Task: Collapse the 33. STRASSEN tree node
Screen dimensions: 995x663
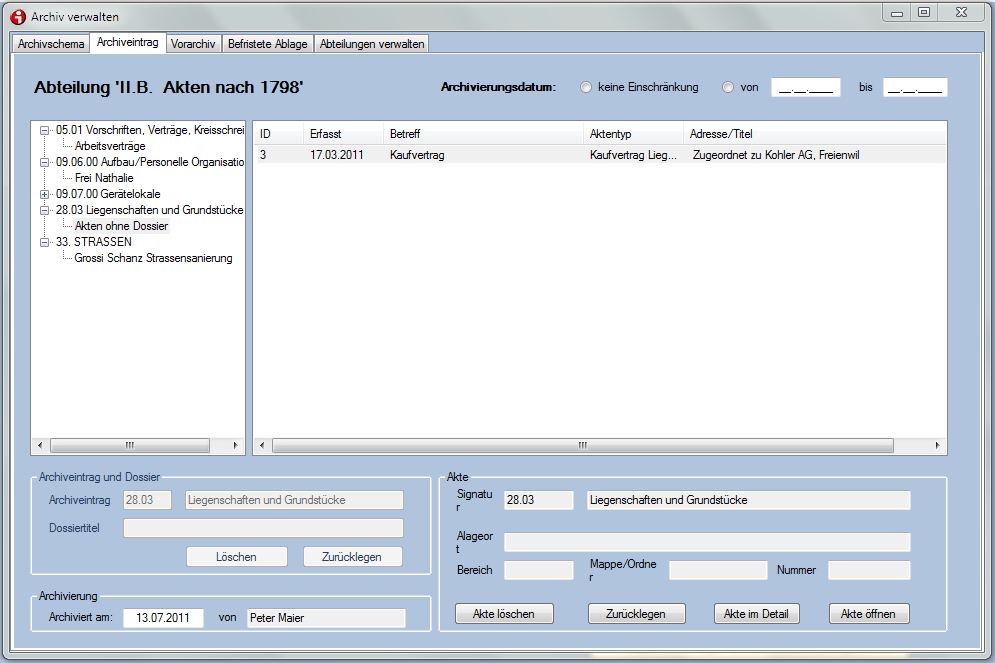Action: coord(44,242)
